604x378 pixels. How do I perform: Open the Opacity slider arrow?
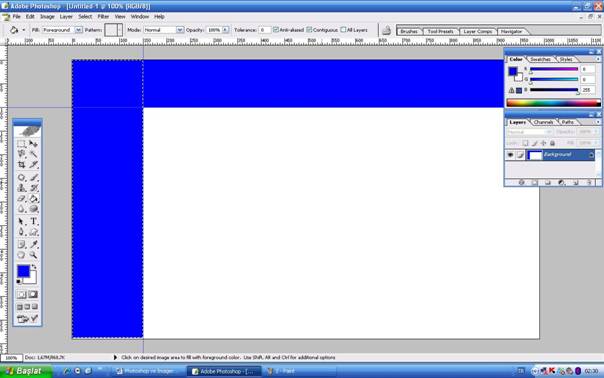(x=225, y=30)
